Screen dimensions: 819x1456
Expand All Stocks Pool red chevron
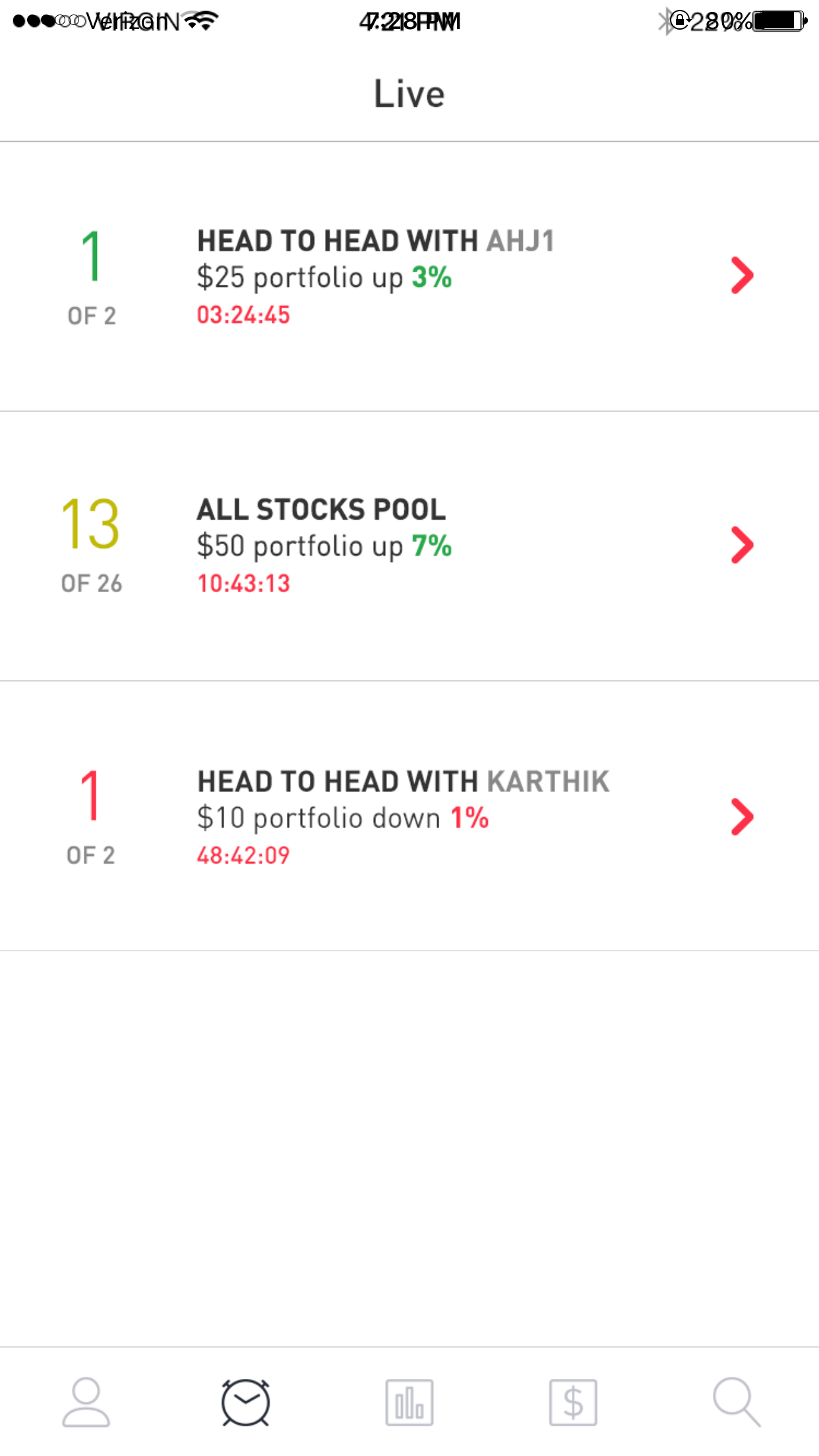tap(742, 545)
